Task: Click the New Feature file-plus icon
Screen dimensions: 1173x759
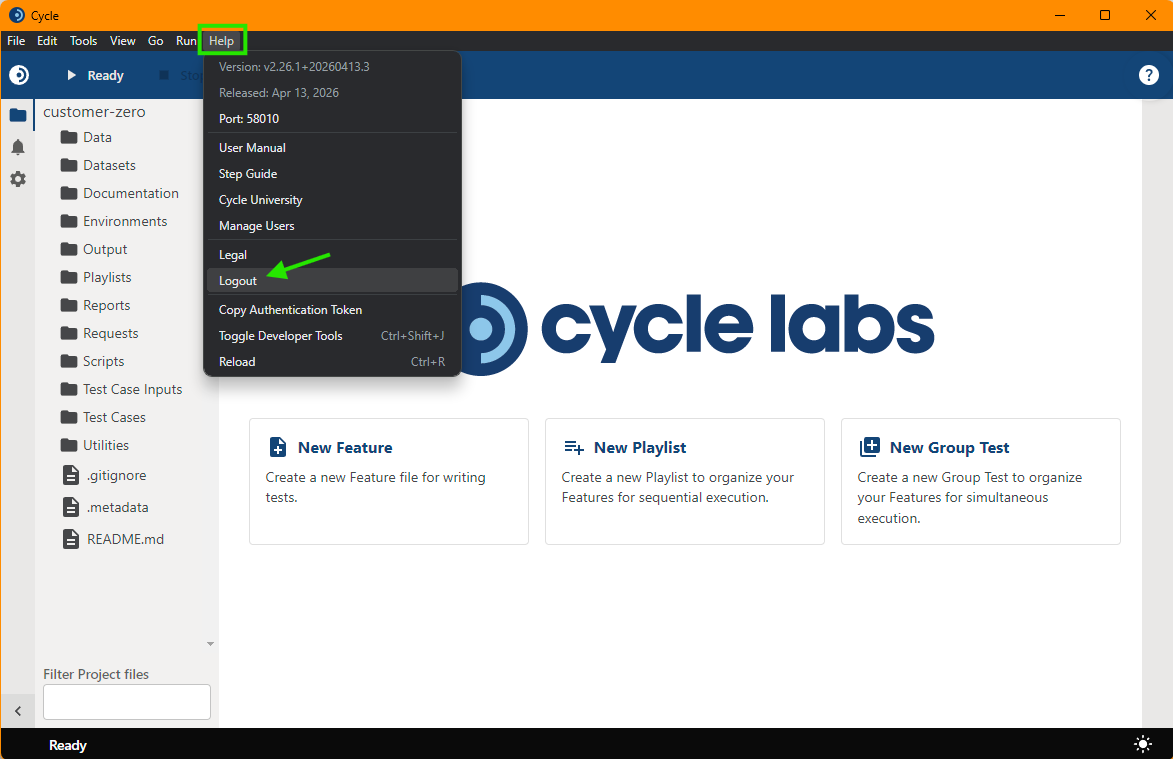Action: [278, 447]
